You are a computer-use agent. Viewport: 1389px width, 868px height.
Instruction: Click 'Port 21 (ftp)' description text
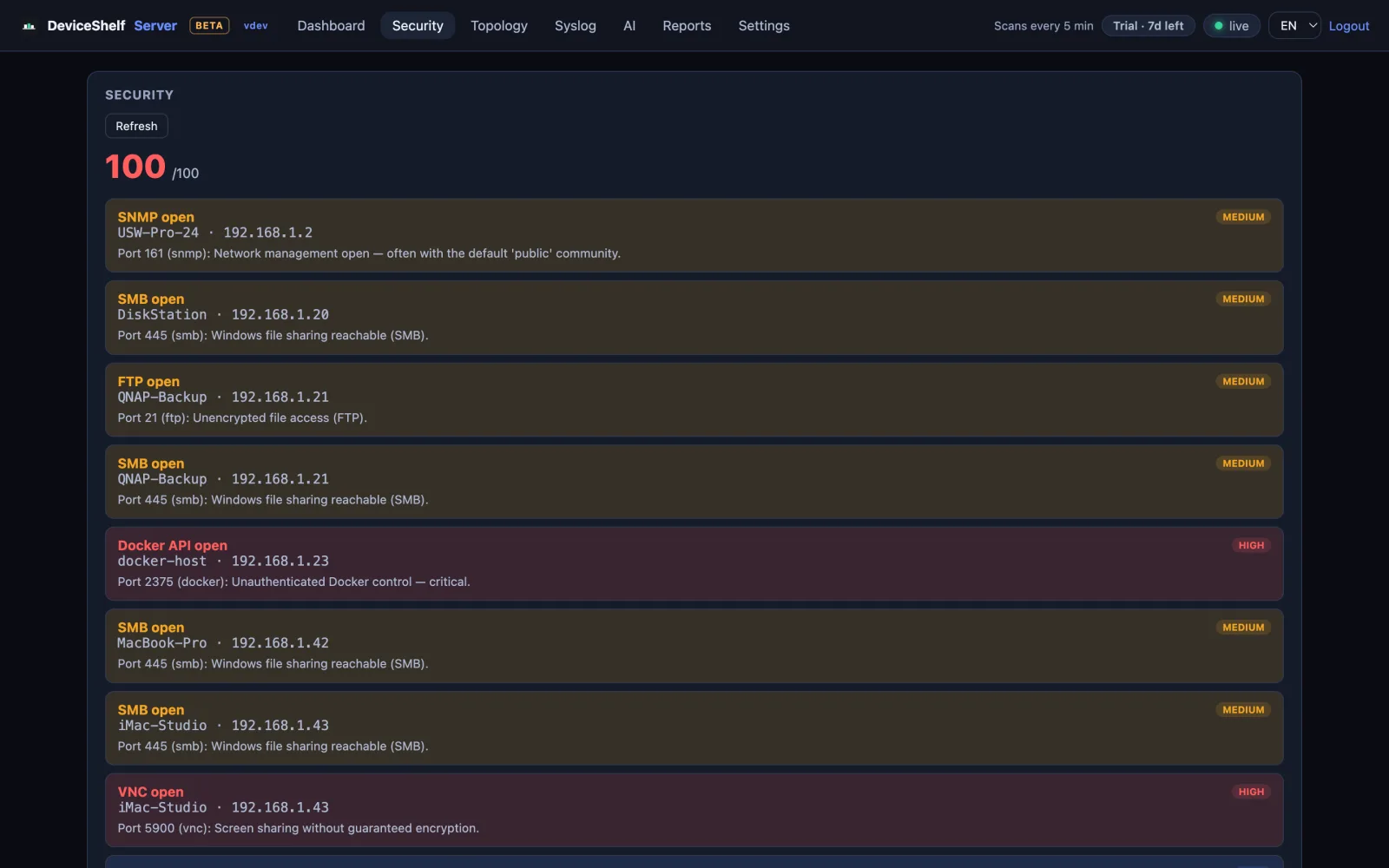pyautogui.click(x=242, y=418)
